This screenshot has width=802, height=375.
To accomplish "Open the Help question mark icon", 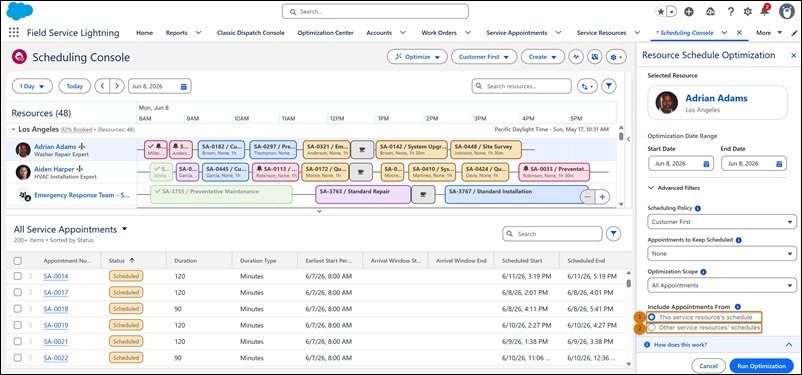I will [731, 11].
